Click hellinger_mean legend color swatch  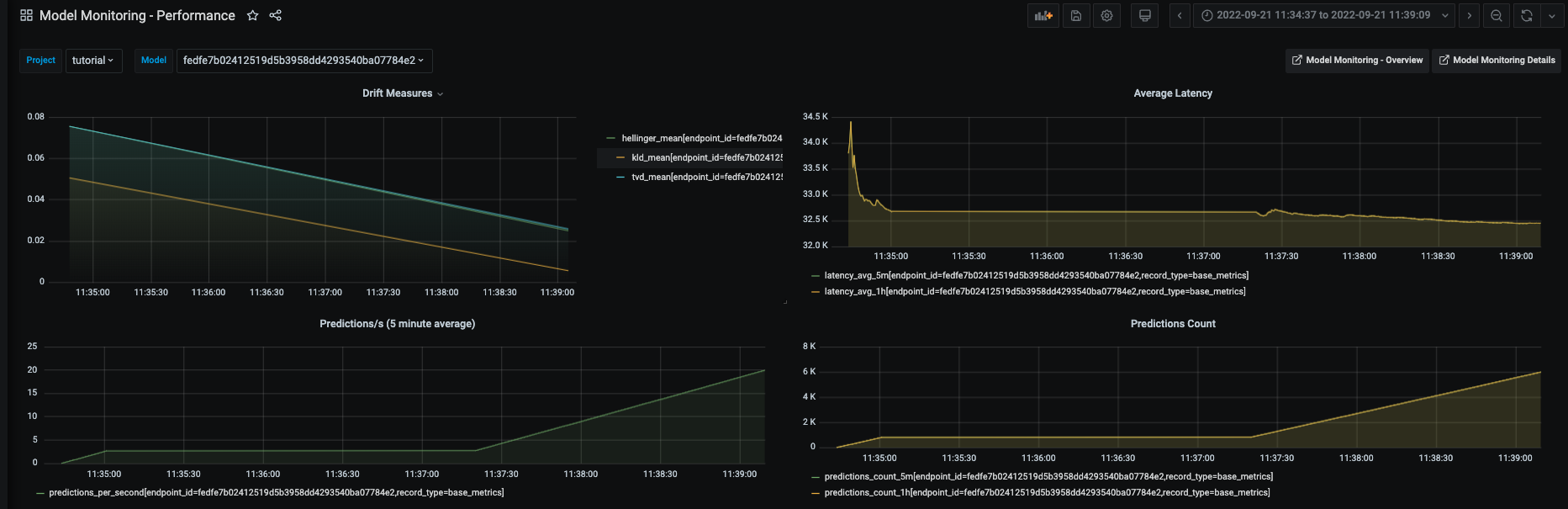click(610, 138)
